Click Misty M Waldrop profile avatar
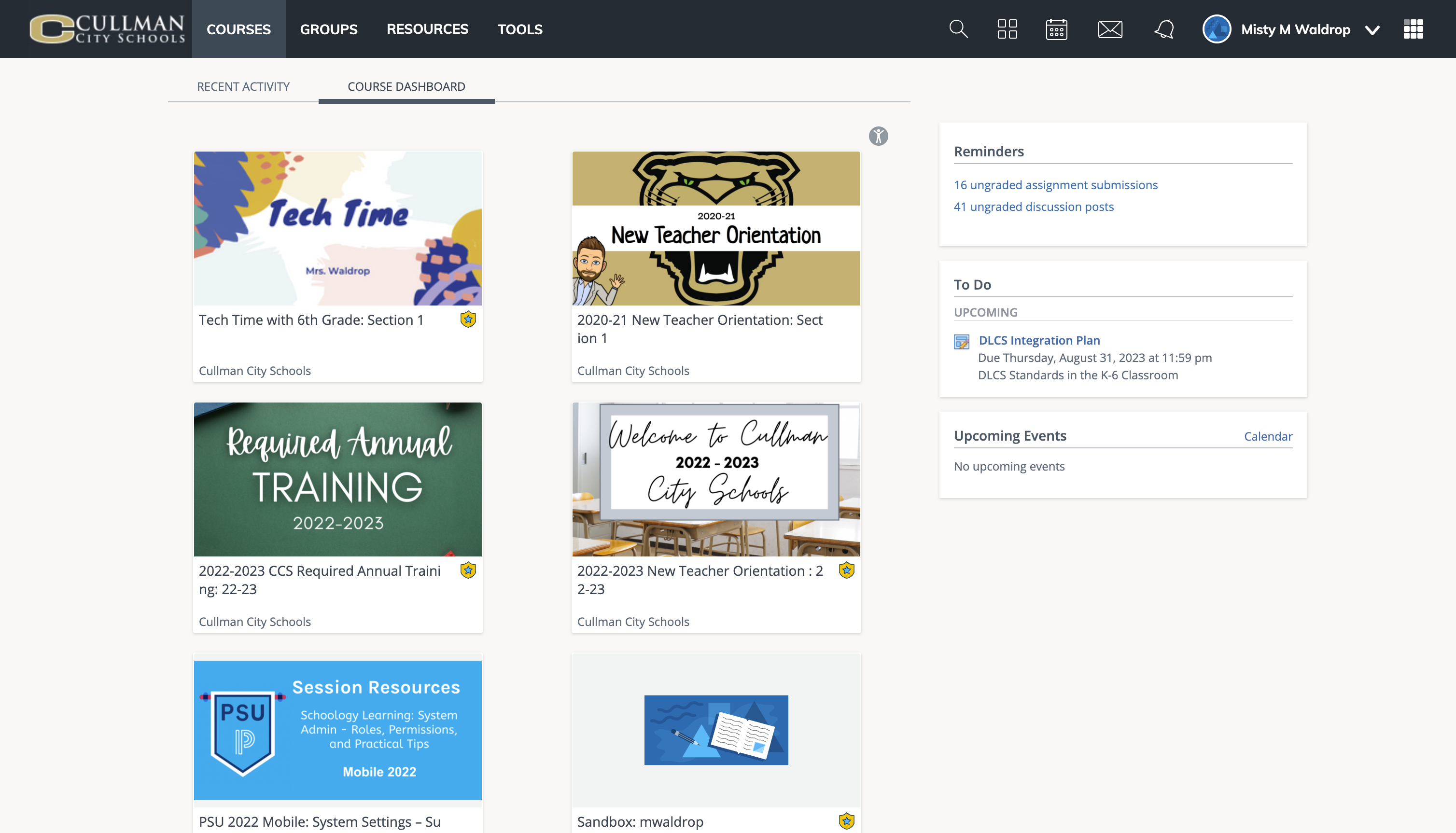1456x833 pixels. [1216, 29]
